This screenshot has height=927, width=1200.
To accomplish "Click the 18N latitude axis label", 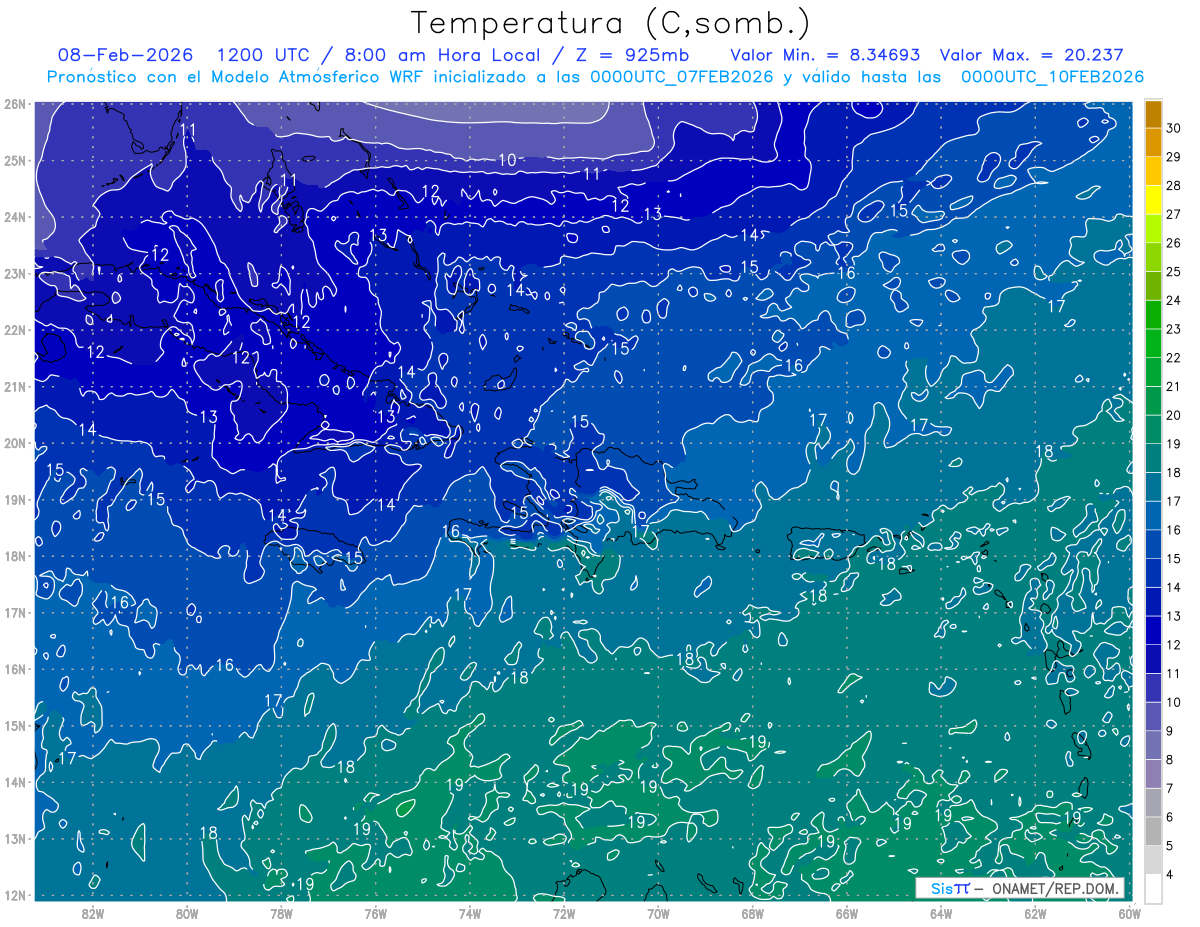I will click(x=15, y=556).
